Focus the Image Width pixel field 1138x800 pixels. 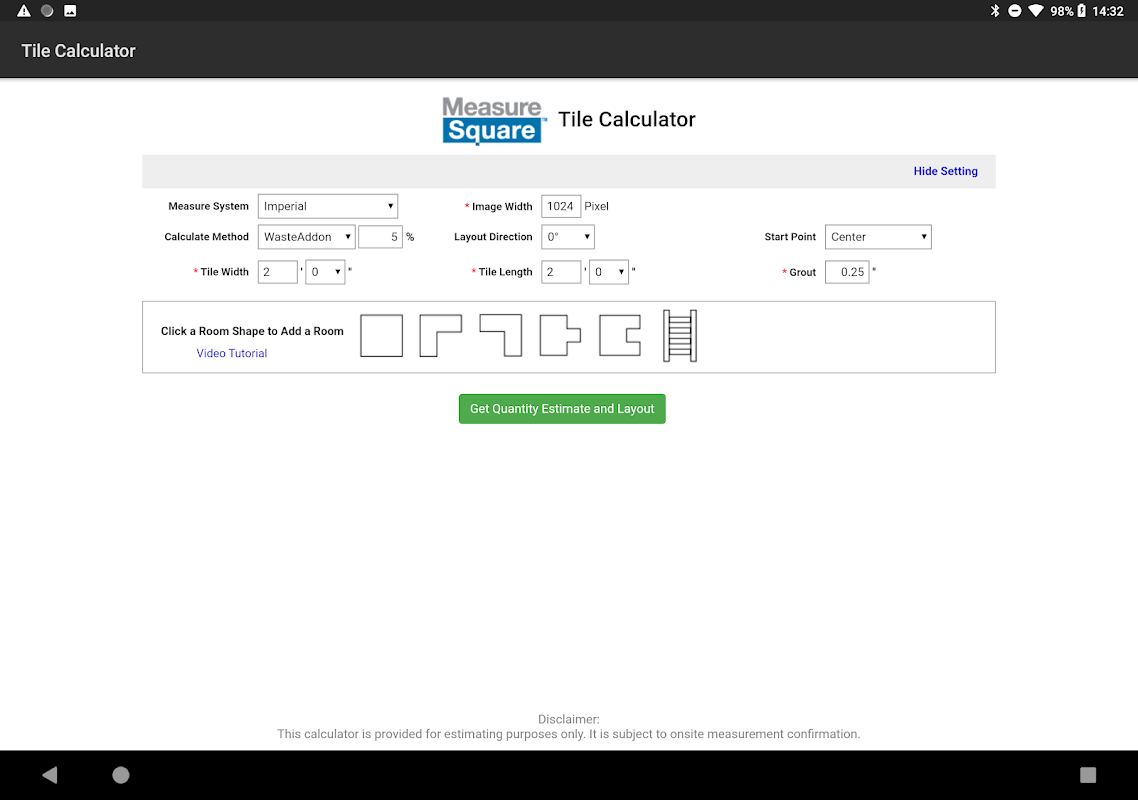pyautogui.click(x=561, y=206)
